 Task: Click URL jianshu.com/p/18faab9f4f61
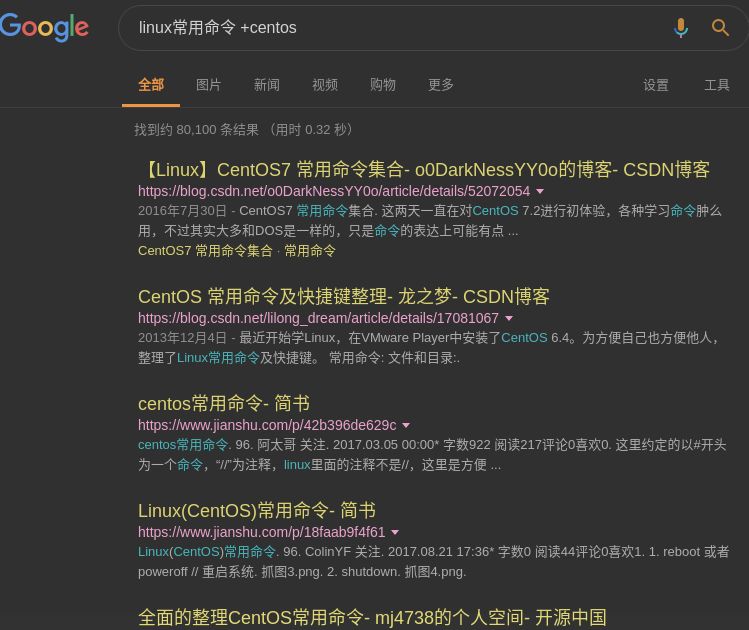[261, 532]
